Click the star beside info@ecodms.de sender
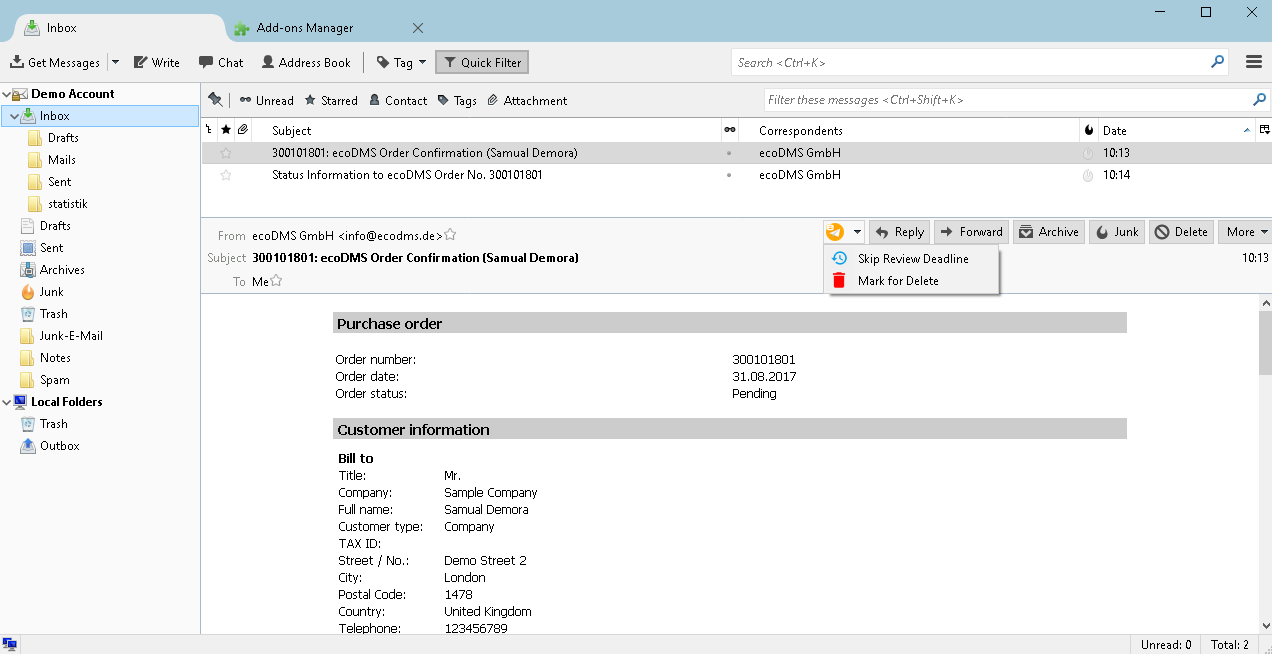The width and height of the screenshot is (1272, 654). point(450,235)
